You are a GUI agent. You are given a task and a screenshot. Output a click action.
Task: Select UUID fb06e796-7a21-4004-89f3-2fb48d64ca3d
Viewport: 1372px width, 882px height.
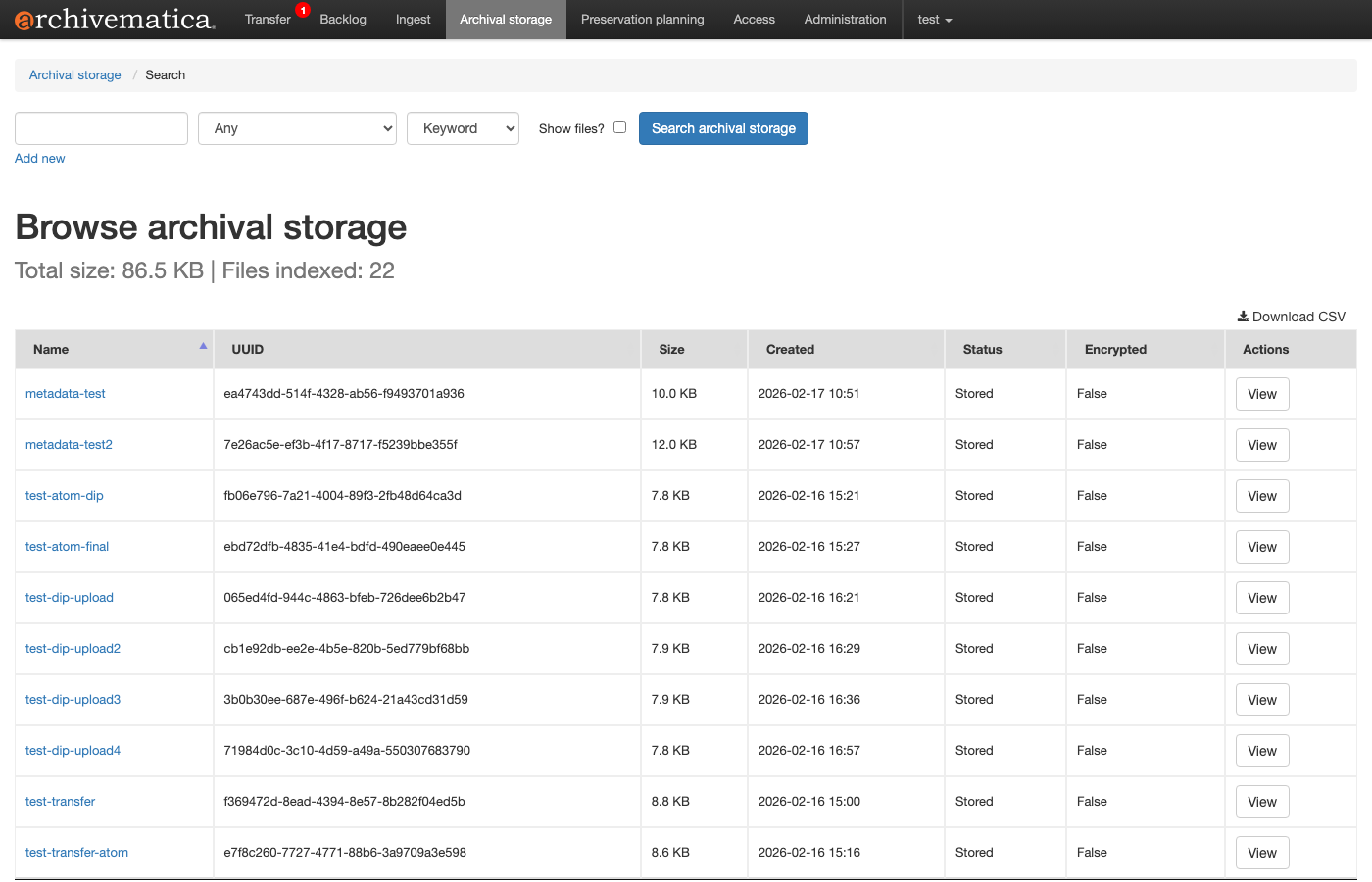(x=342, y=496)
